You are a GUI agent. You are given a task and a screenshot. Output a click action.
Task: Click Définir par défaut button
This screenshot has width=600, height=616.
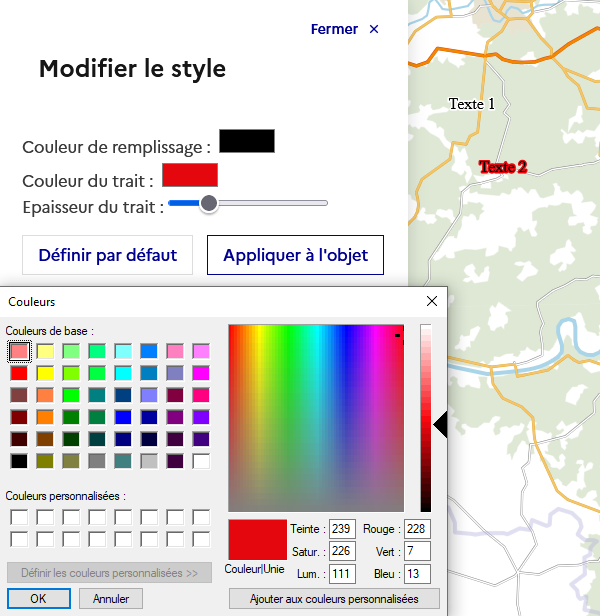107,255
